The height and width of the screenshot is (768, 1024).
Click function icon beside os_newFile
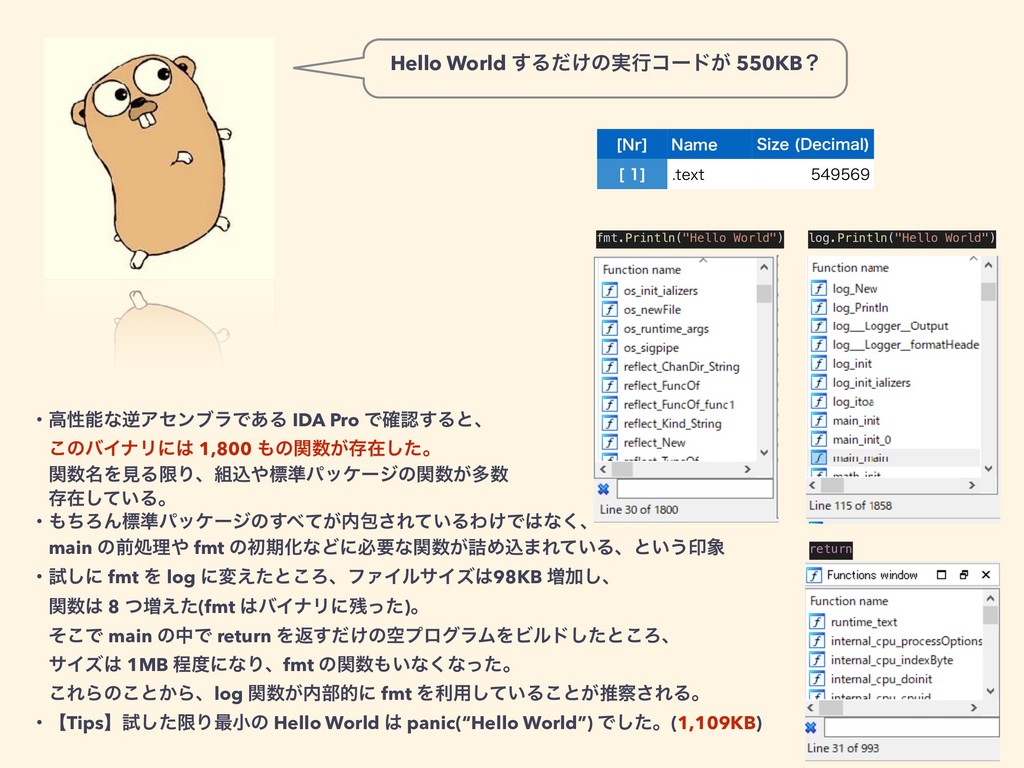click(x=609, y=310)
